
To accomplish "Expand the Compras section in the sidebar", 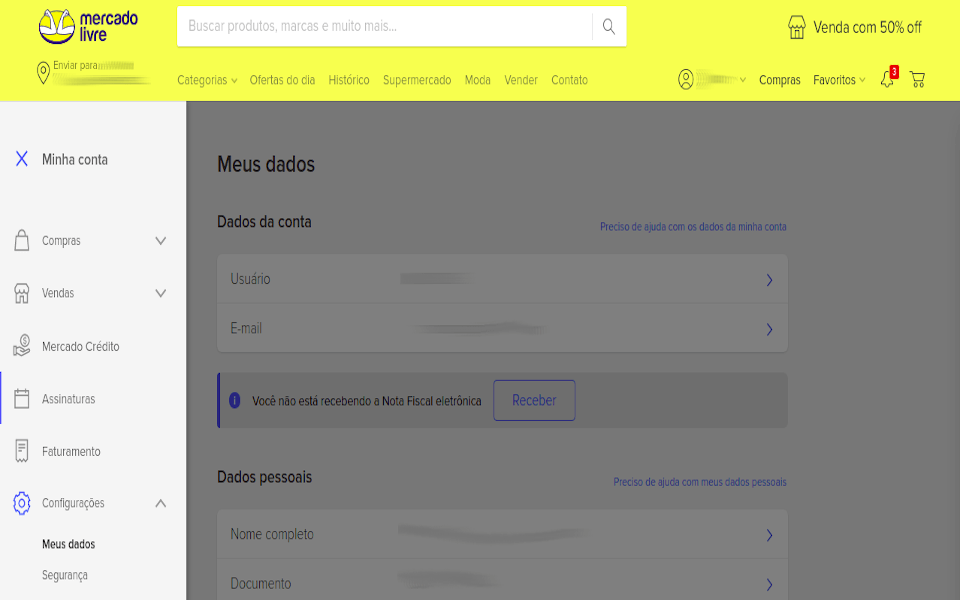I will [x=160, y=241].
